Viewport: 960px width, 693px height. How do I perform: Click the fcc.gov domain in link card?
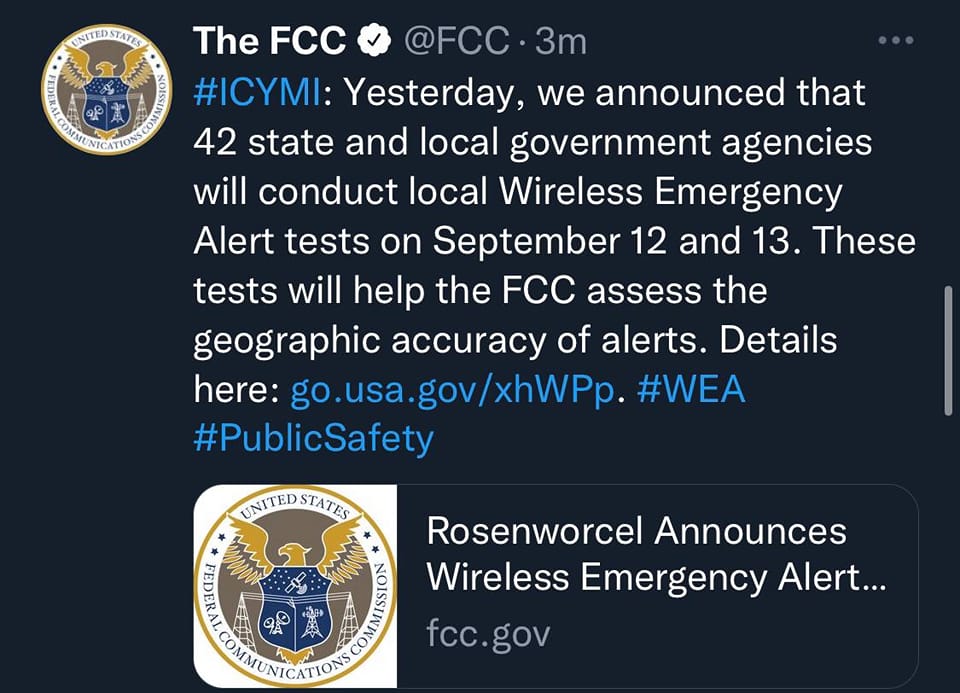pyautogui.click(x=487, y=632)
